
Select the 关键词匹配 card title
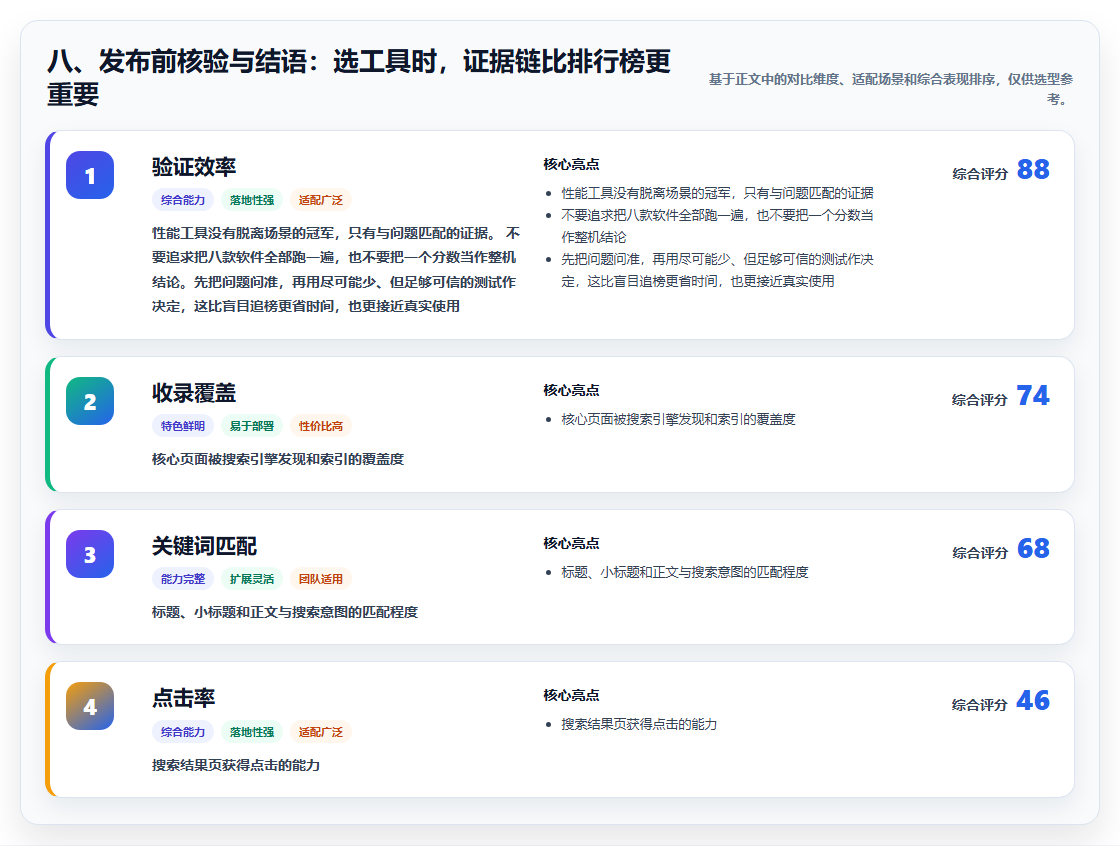pyautogui.click(x=204, y=546)
